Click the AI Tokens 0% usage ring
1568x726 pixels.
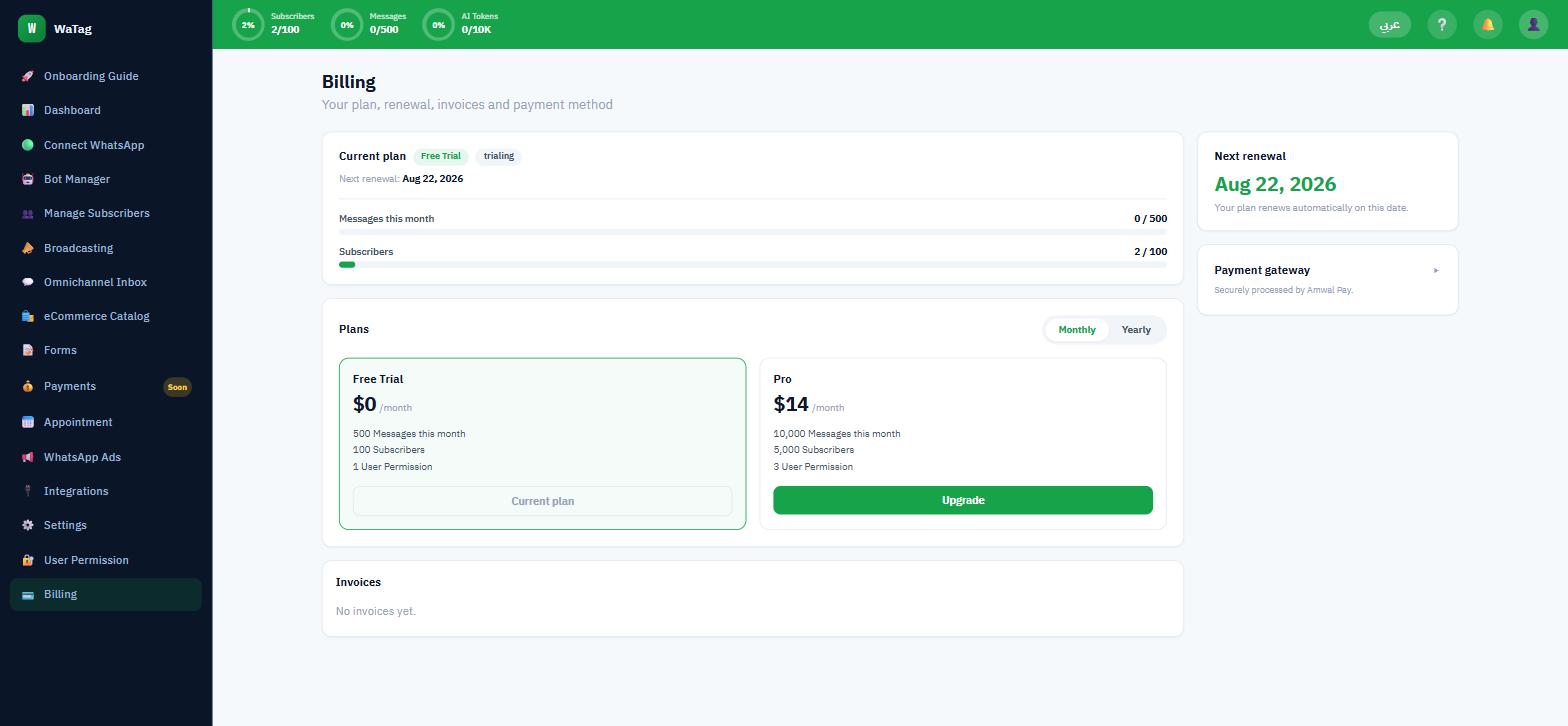[x=438, y=25]
